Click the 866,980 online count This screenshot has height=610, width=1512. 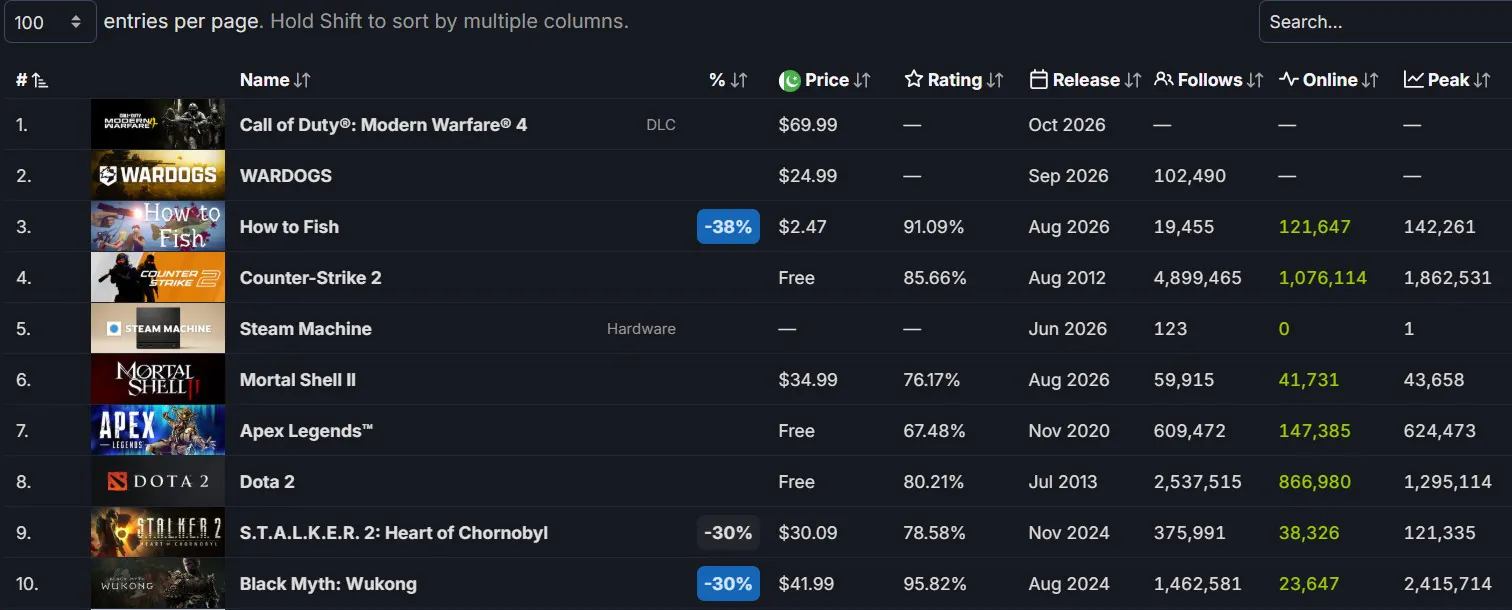pos(1315,481)
